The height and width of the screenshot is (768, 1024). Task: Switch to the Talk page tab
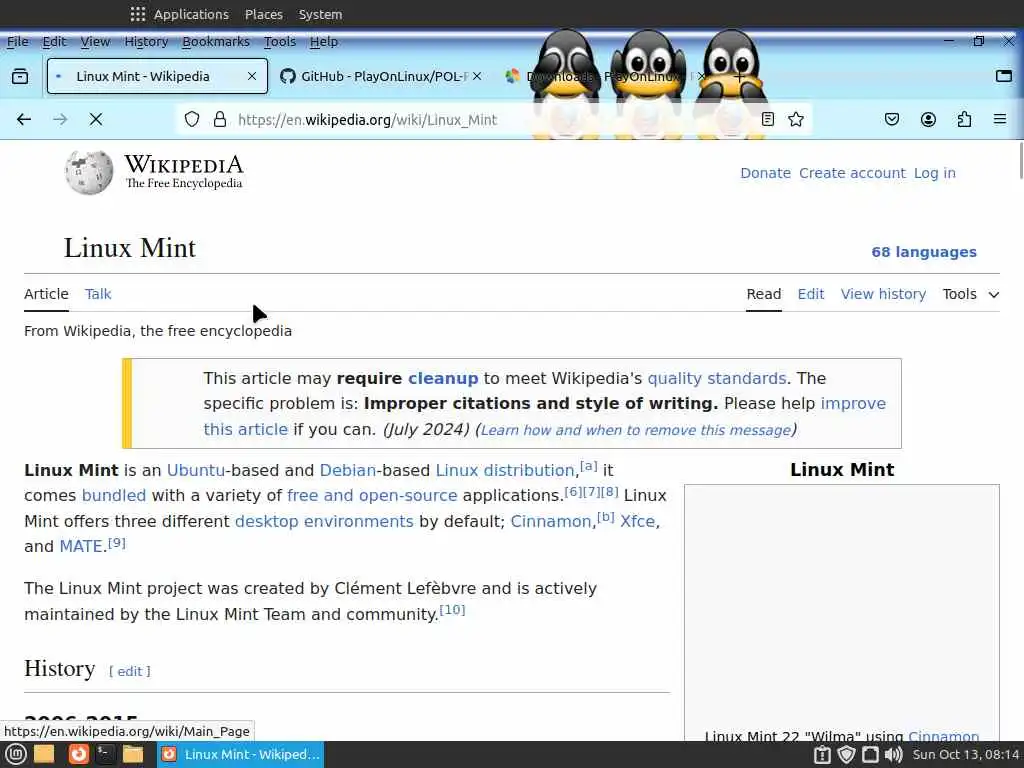pos(98,295)
